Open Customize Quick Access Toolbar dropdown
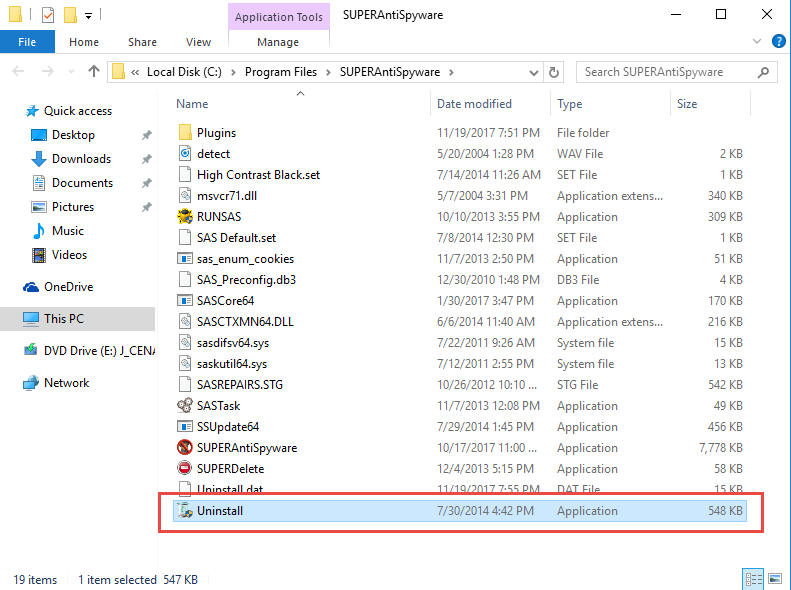Image resolution: width=791 pixels, height=590 pixels. tap(88, 16)
